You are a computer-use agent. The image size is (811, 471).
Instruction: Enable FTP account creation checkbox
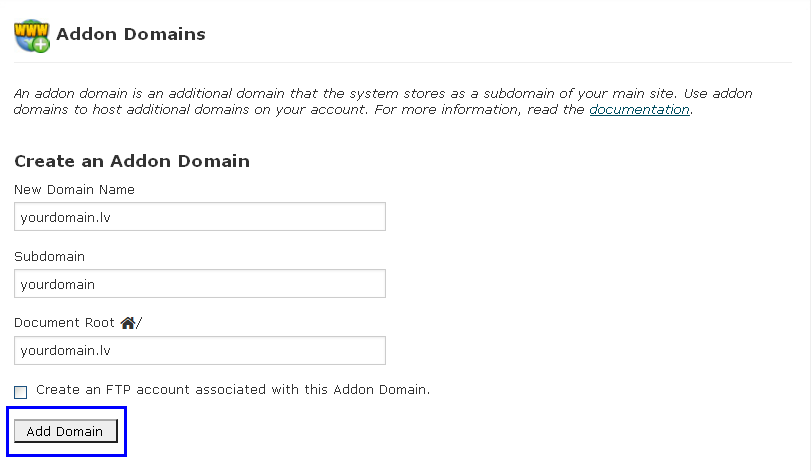point(21,392)
